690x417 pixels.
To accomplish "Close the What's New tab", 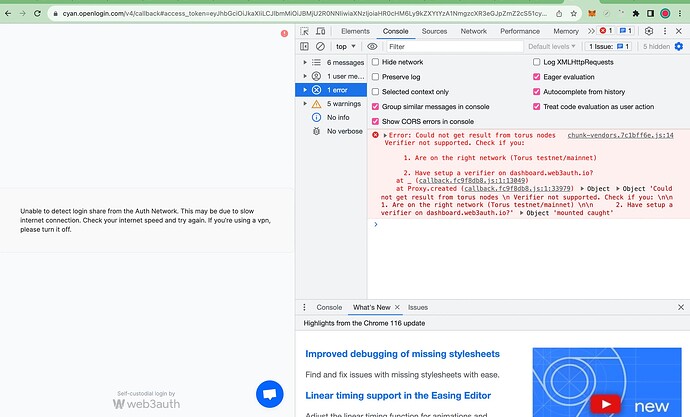I will click(x=397, y=307).
